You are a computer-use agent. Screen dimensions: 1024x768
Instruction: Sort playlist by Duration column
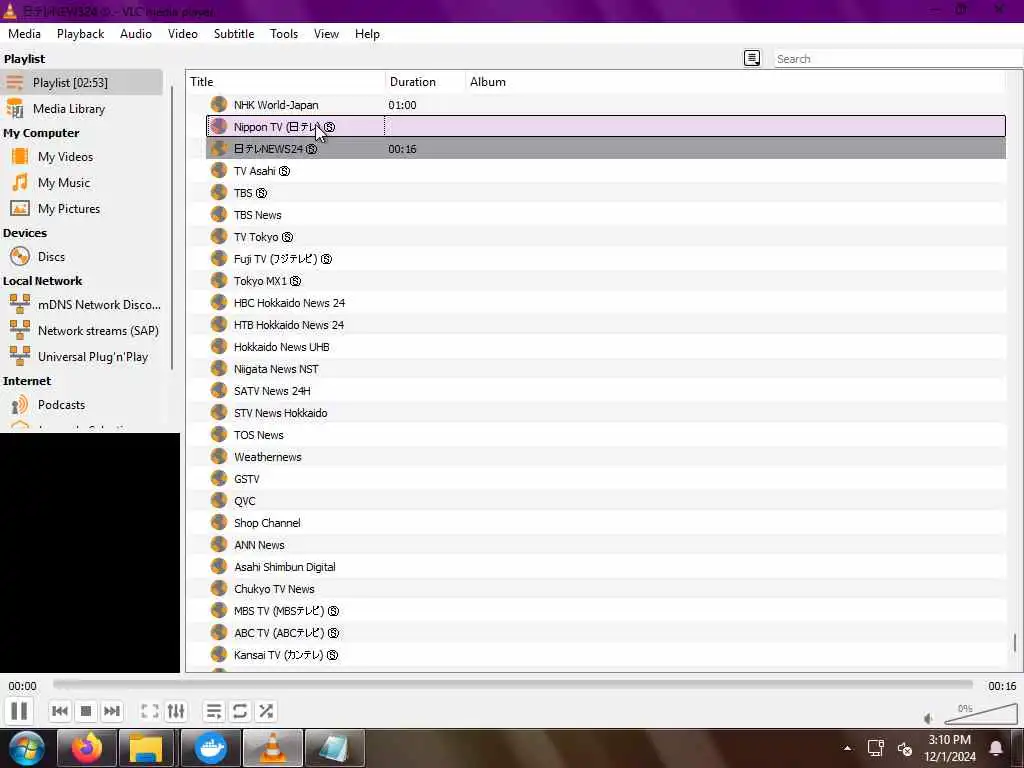[x=425, y=82]
